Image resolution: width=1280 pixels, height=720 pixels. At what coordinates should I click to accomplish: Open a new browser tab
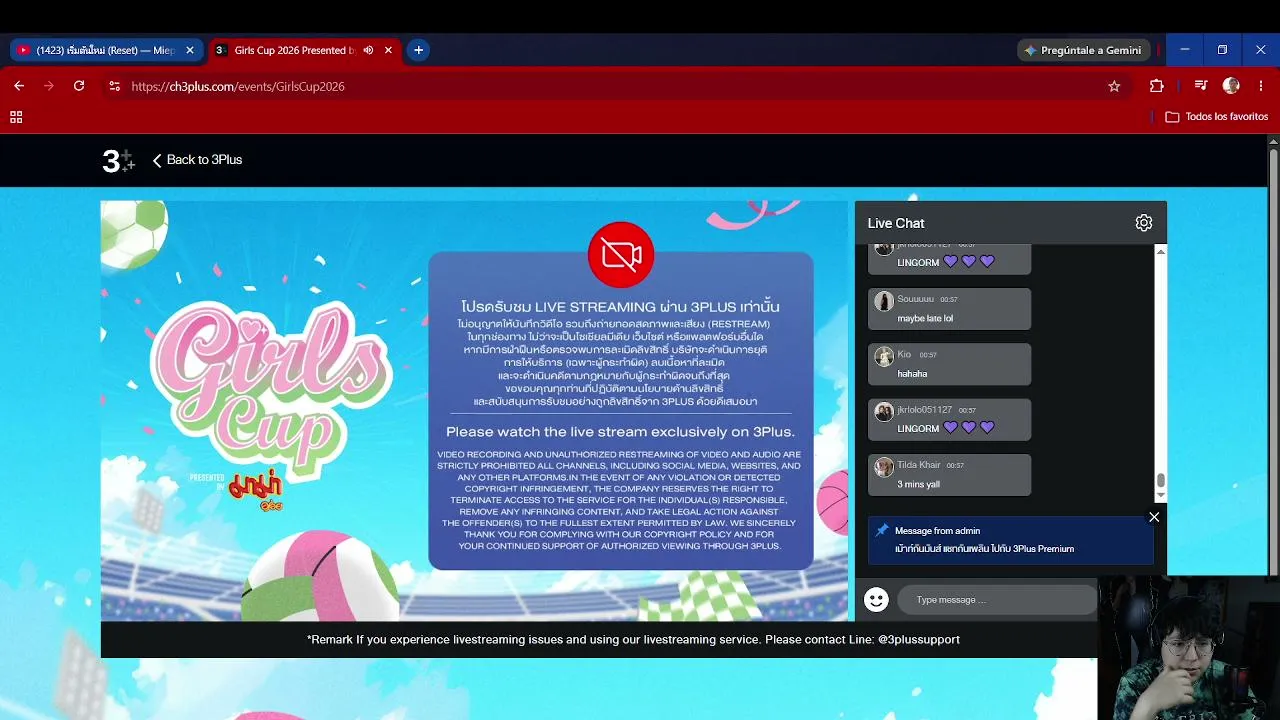click(x=418, y=50)
